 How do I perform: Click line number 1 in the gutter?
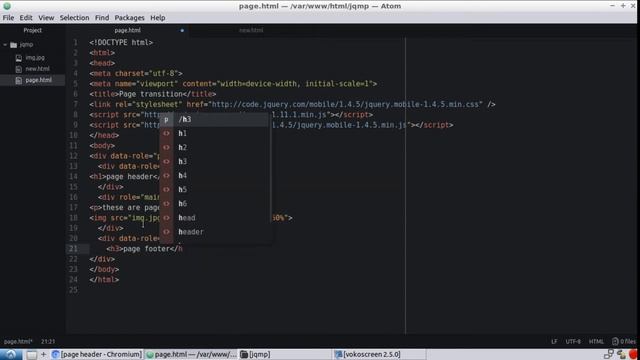click(x=76, y=42)
